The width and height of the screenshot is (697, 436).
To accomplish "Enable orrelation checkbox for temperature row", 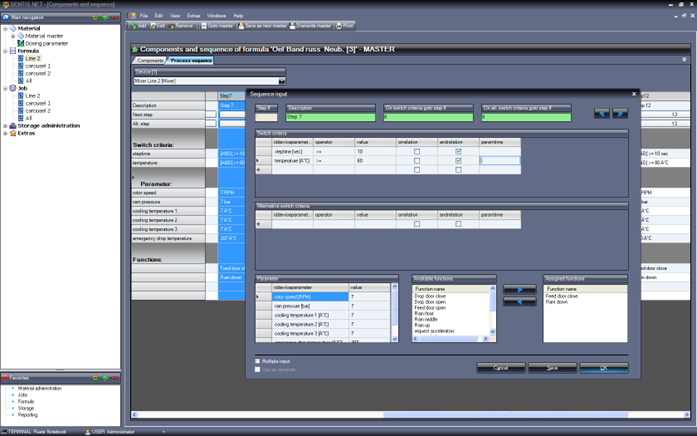I will [417, 160].
